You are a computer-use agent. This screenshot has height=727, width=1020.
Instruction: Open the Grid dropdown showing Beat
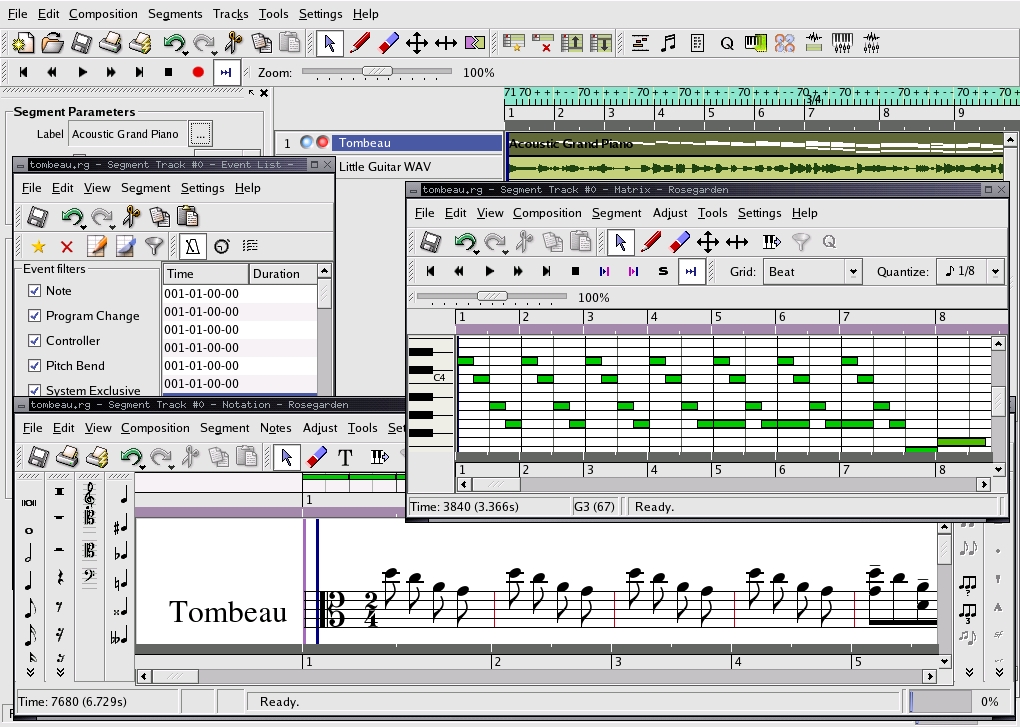pyautogui.click(x=812, y=272)
